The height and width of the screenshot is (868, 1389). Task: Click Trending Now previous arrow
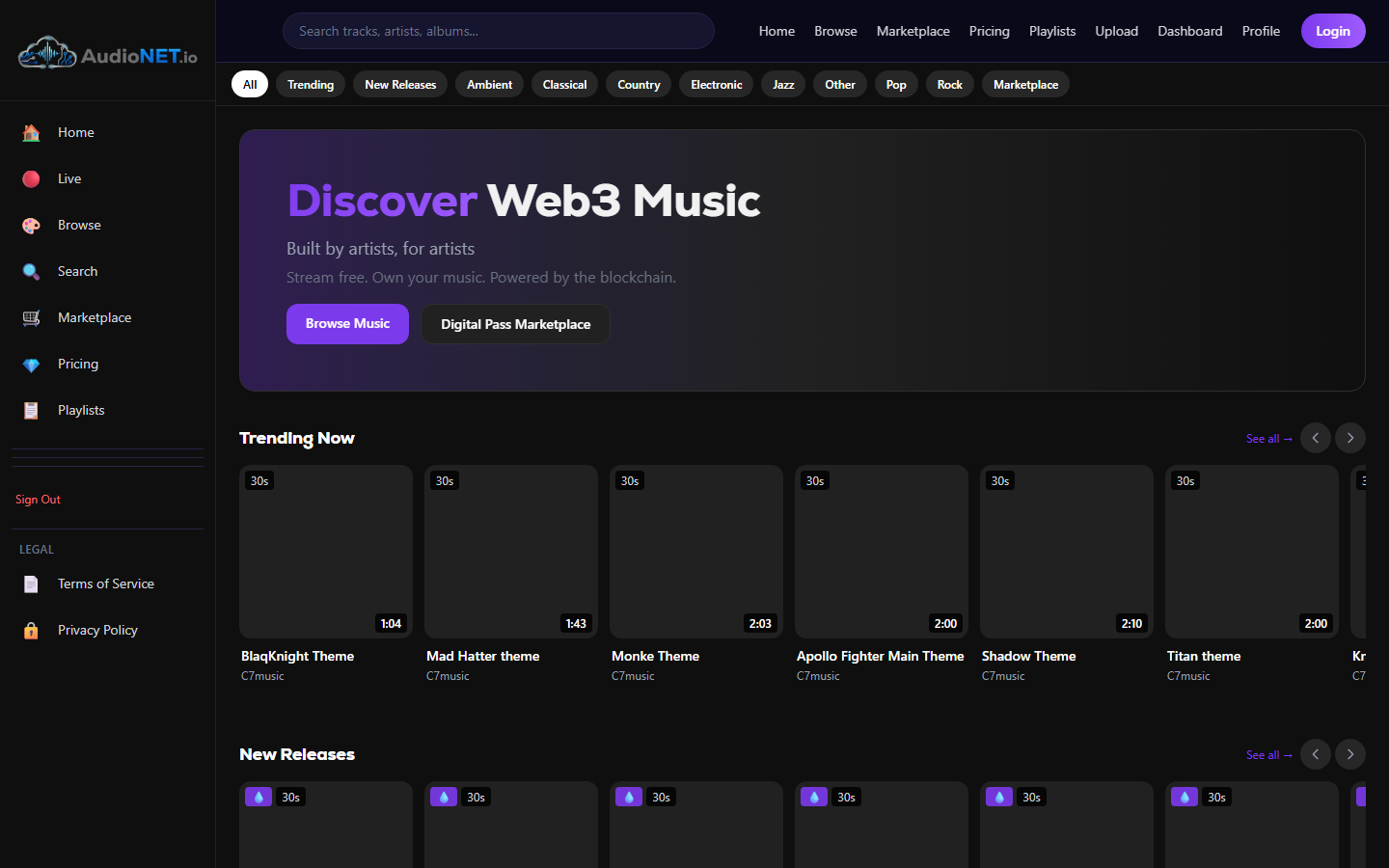click(1316, 438)
